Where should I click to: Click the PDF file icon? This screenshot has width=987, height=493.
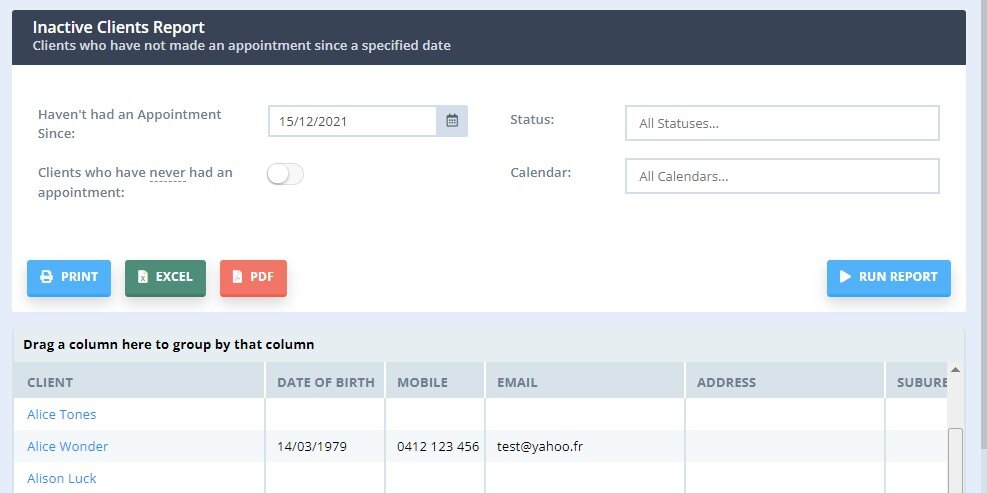coord(237,277)
